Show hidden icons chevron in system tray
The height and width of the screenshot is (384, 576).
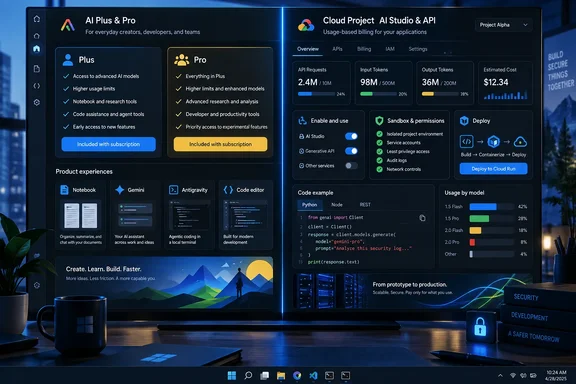click(500, 376)
